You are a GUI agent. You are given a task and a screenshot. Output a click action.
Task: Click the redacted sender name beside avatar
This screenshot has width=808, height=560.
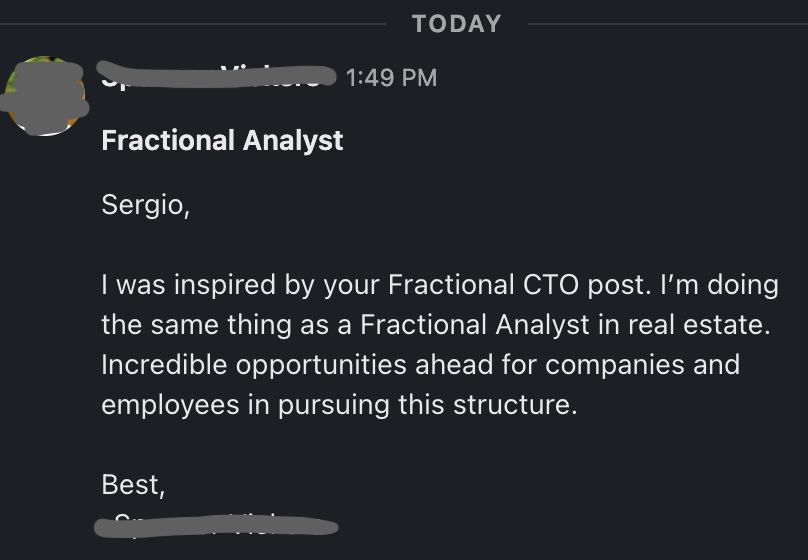[x=216, y=76]
